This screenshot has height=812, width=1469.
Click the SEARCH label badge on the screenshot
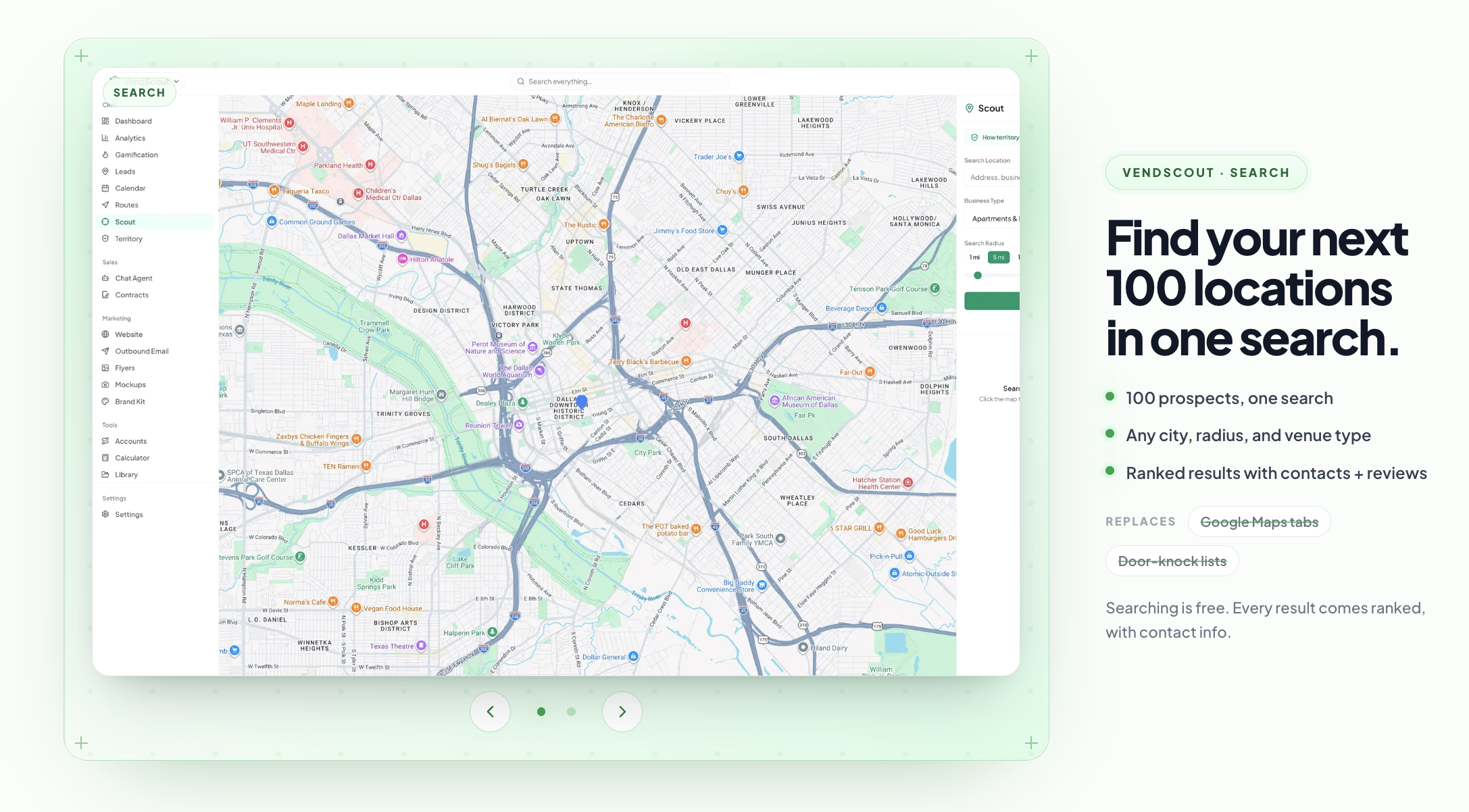click(139, 93)
